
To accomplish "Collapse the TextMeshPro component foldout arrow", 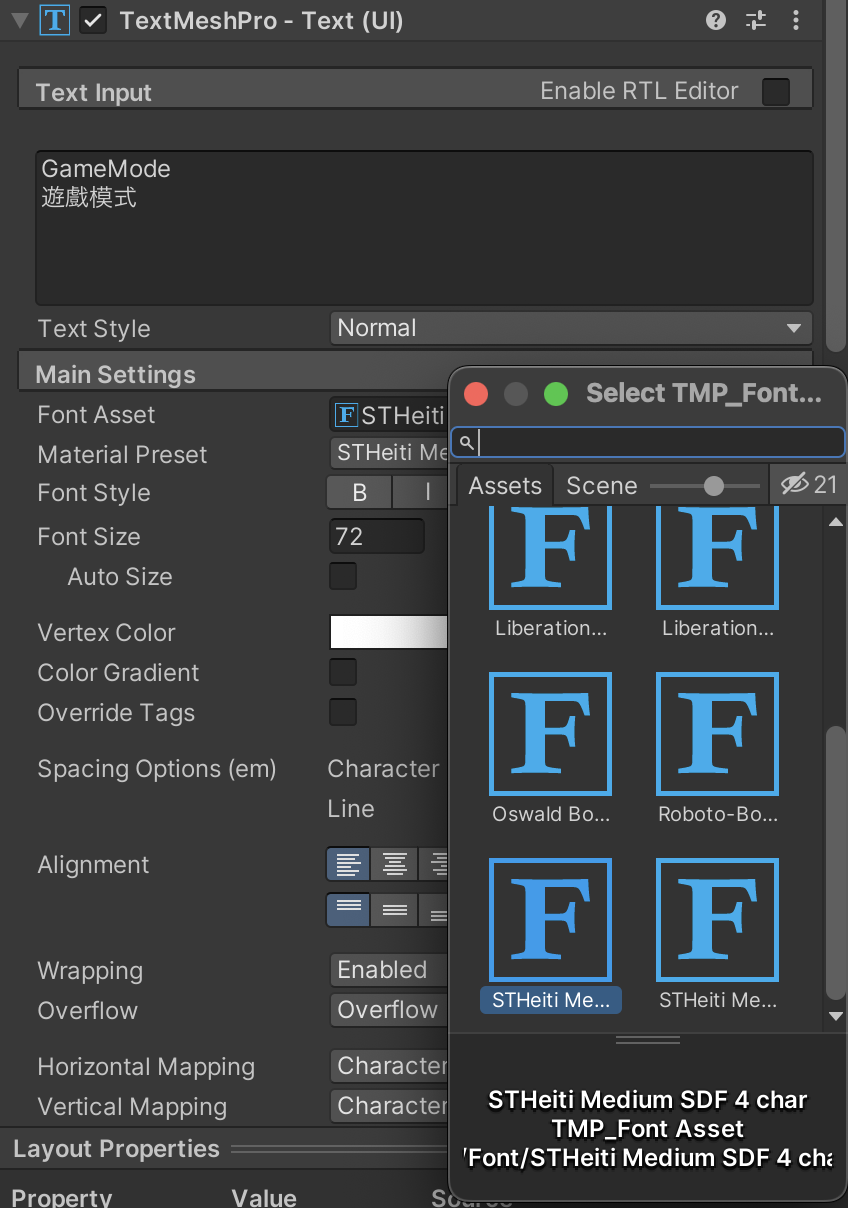I will (x=19, y=20).
